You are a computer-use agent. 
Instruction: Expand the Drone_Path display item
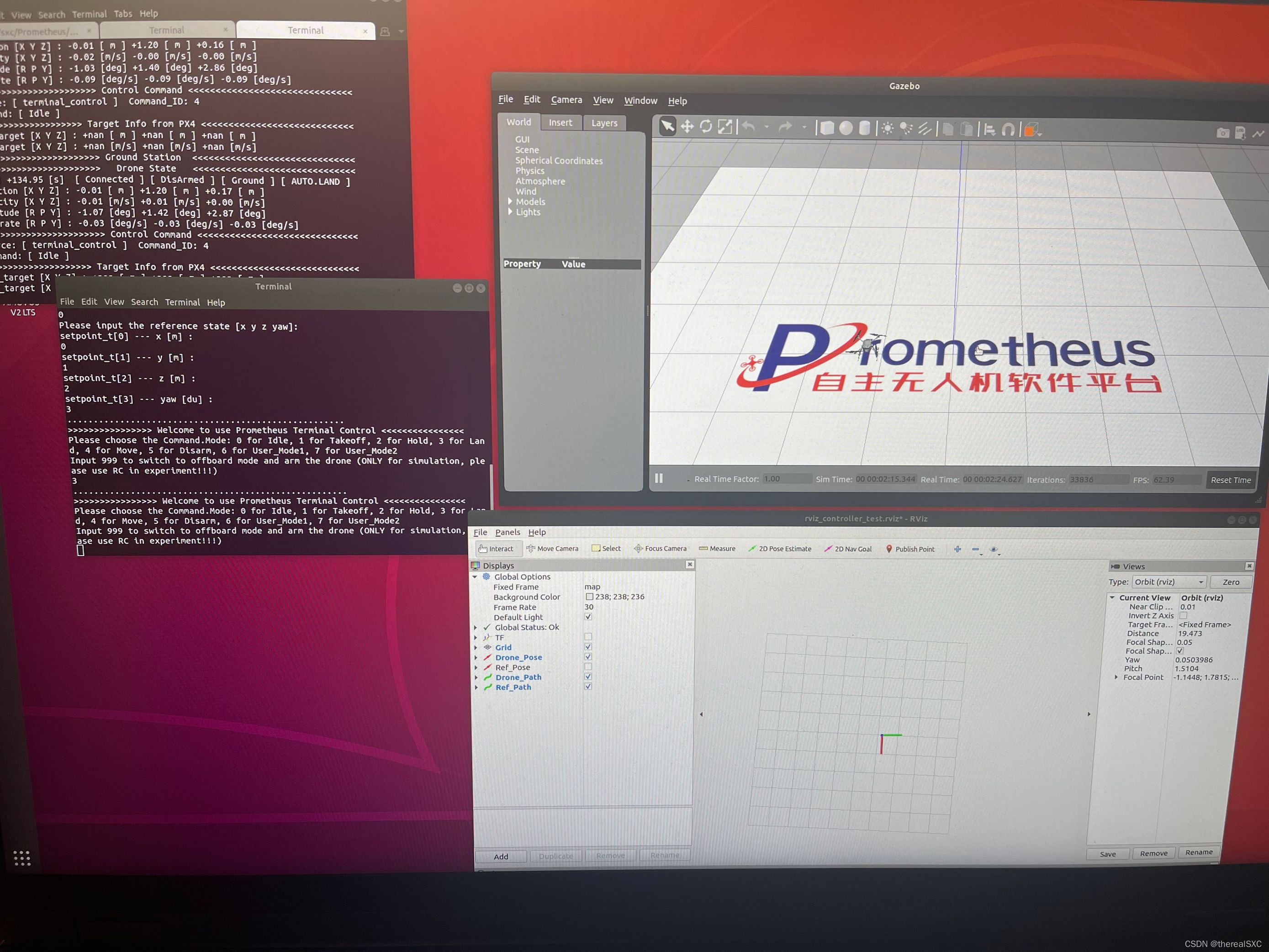point(476,677)
